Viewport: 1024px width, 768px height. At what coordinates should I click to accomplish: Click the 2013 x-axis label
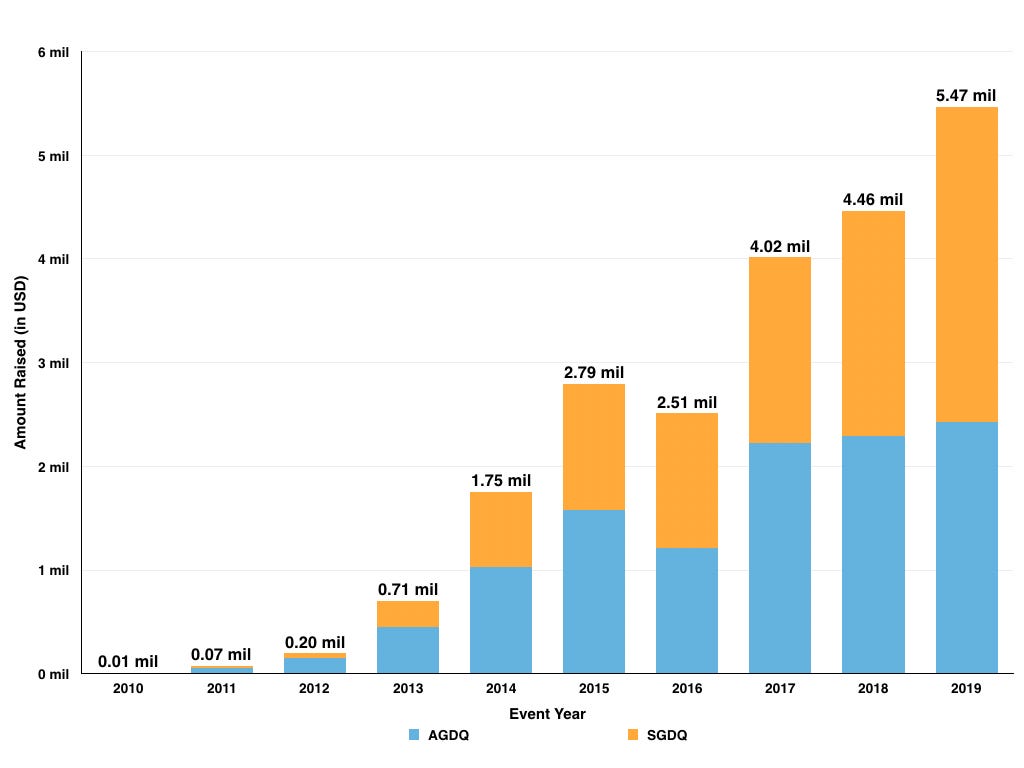coord(408,688)
